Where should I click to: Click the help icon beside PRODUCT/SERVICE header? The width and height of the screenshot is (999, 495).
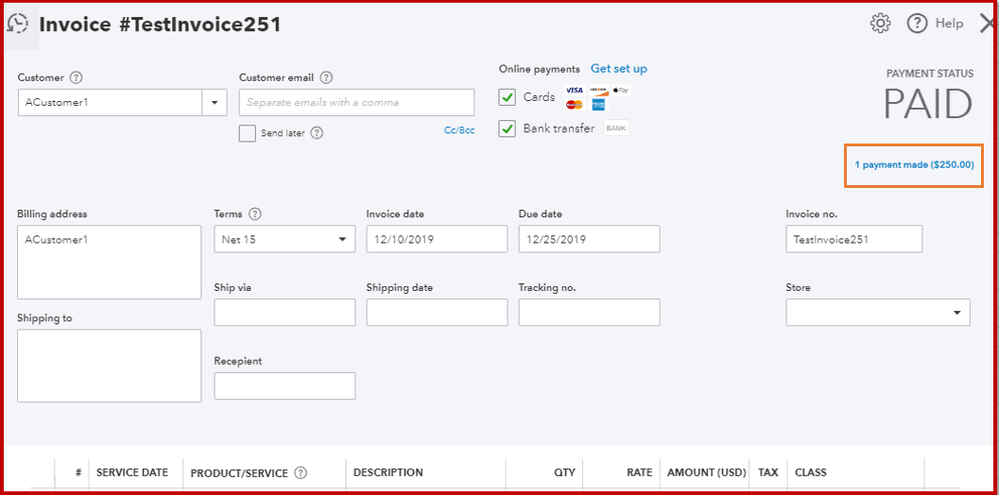tap(301, 473)
